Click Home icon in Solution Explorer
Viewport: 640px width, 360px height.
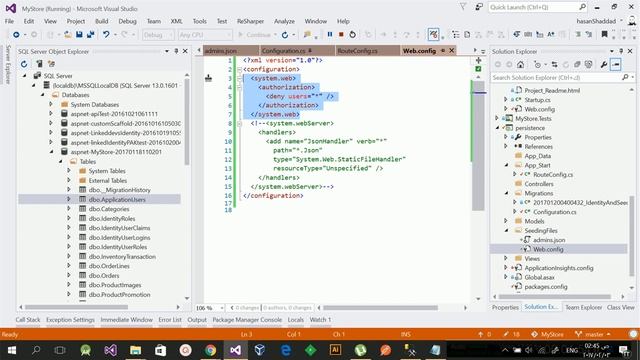520,64
